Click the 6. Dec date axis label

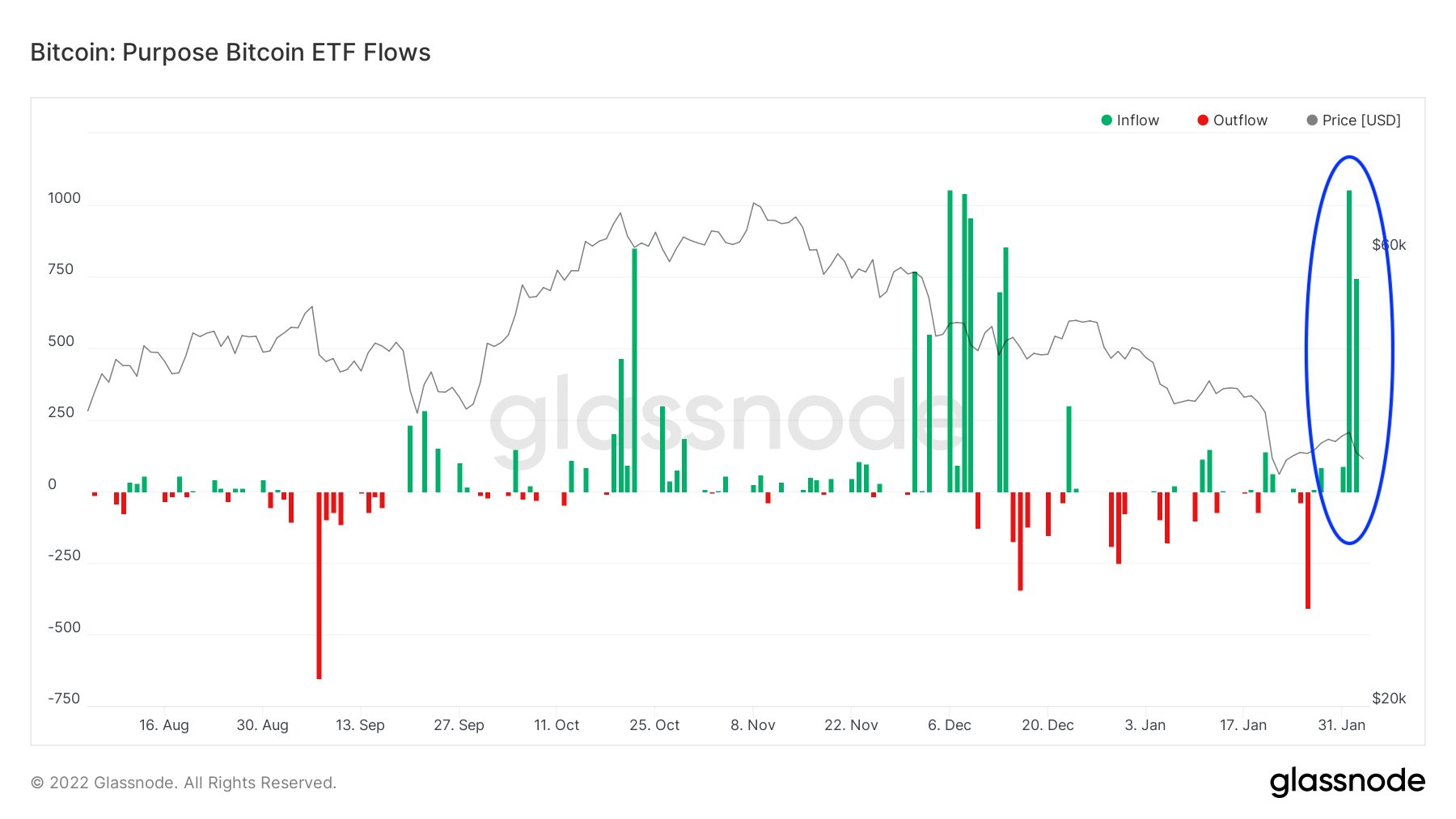(950, 725)
